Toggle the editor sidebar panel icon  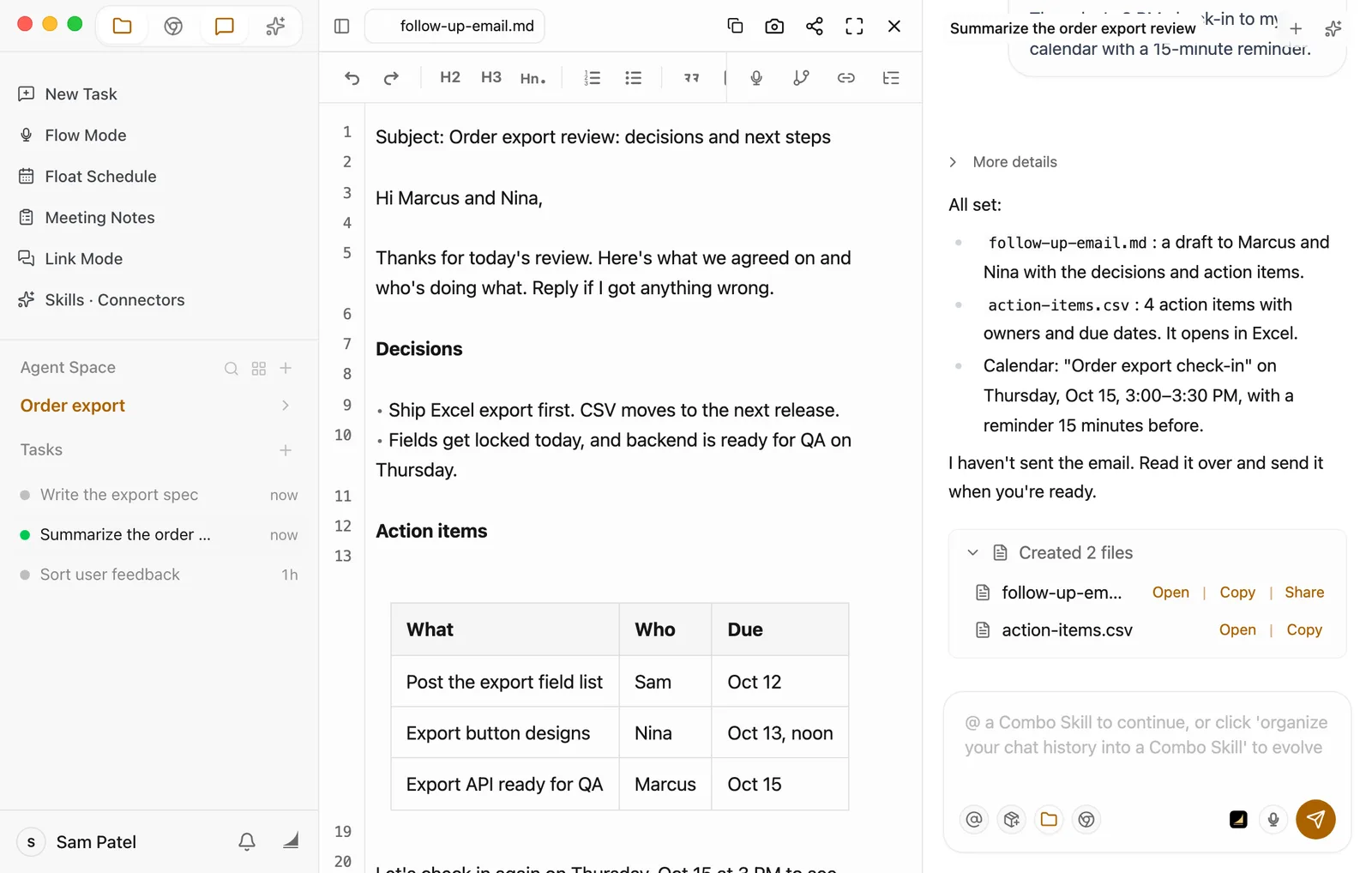[x=341, y=26]
